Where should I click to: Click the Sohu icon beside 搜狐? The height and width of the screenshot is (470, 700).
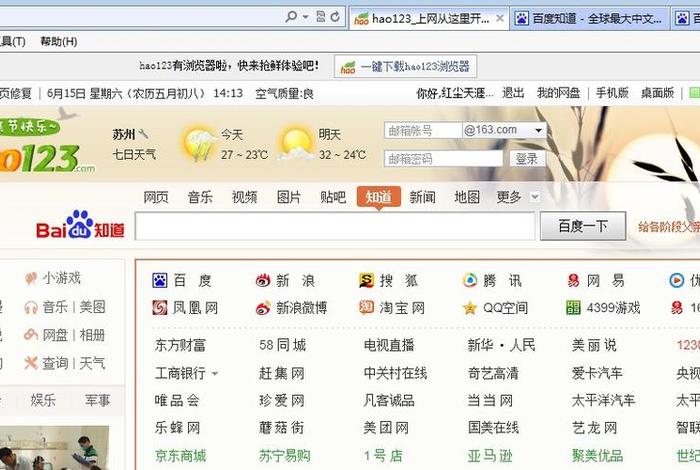click(367, 280)
